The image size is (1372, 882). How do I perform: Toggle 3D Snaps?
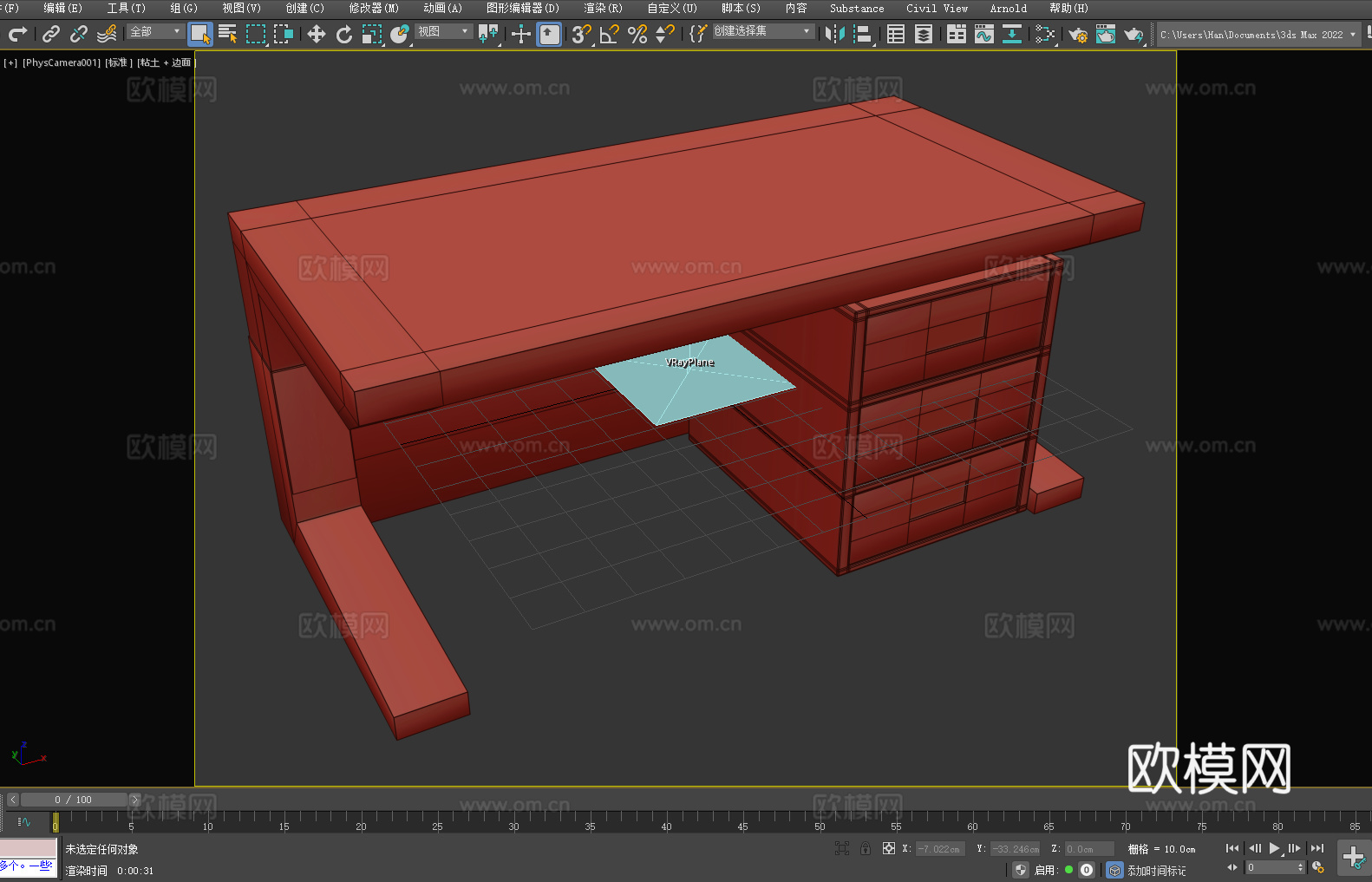click(582, 34)
